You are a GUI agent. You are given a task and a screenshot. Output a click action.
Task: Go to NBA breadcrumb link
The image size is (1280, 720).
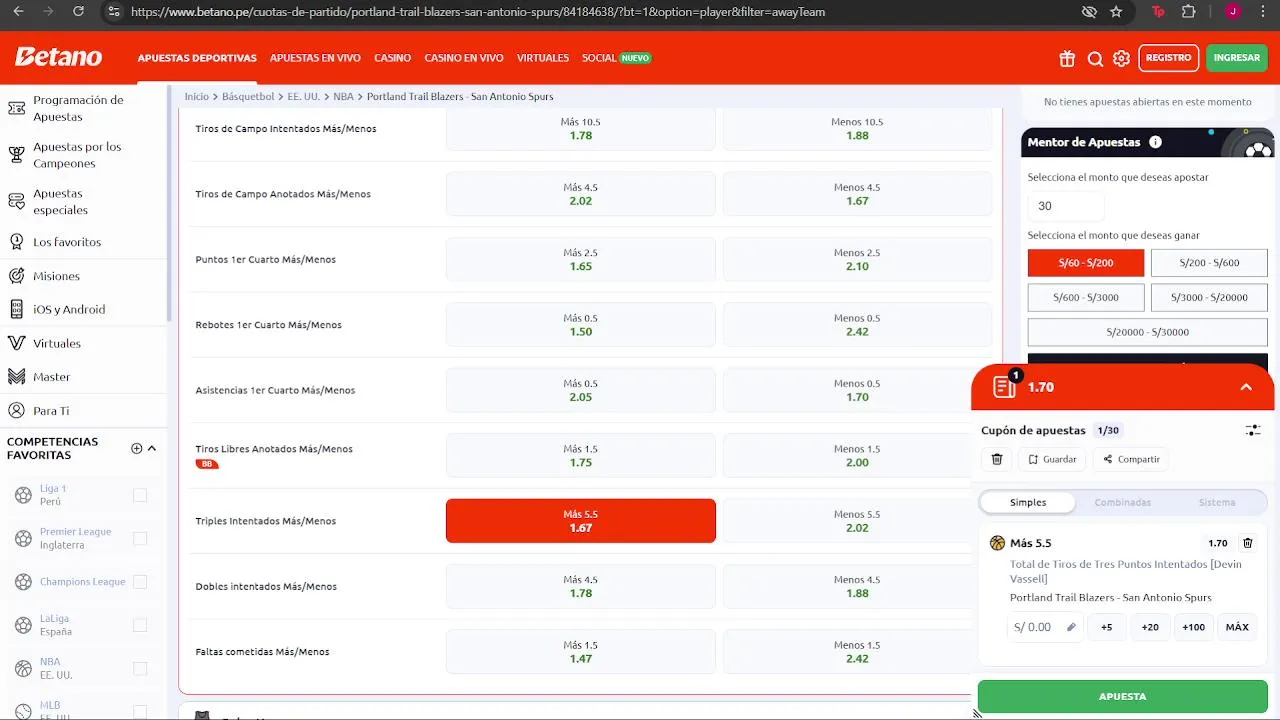[x=343, y=97]
